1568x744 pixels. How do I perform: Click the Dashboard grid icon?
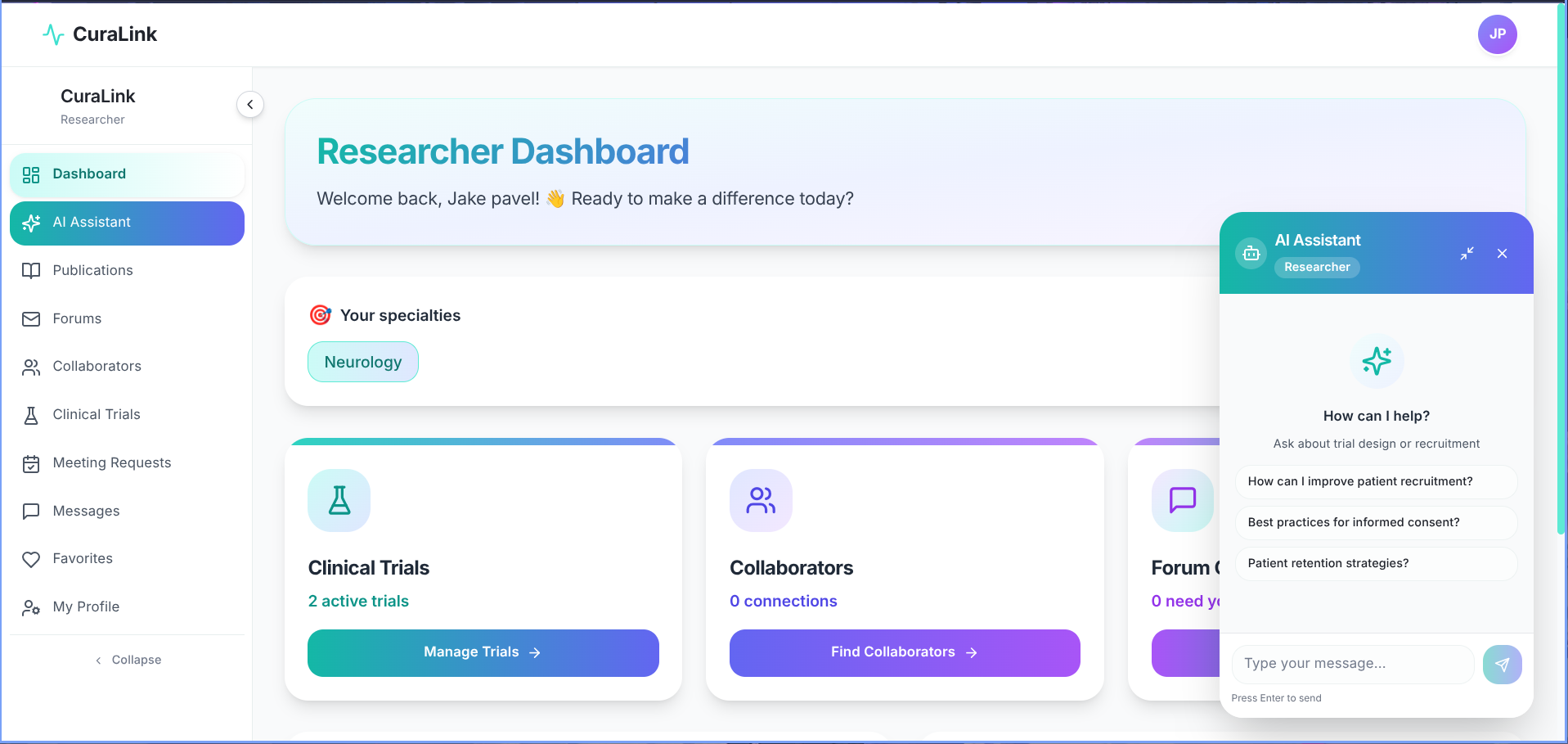[x=31, y=174]
